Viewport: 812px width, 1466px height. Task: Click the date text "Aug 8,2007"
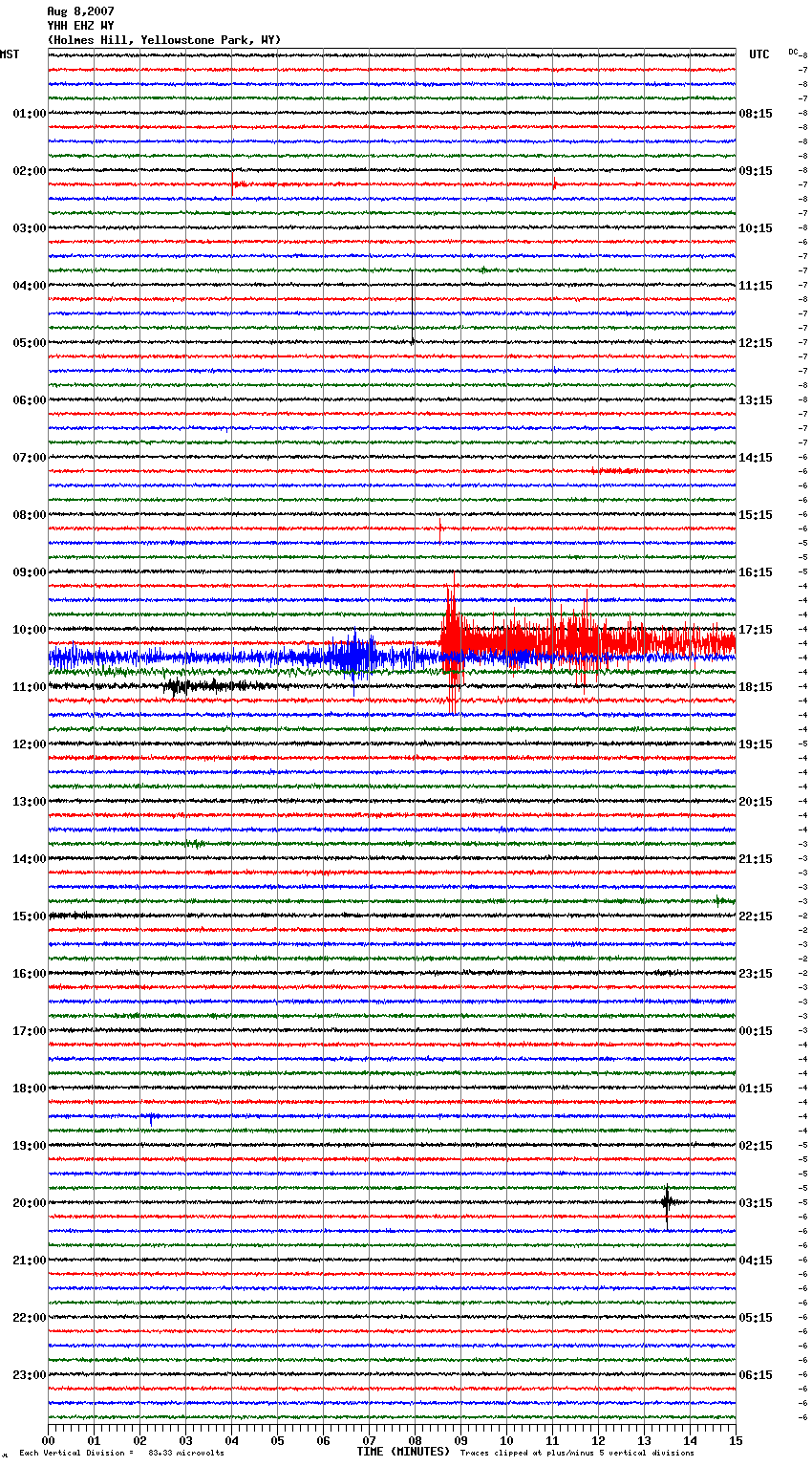[x=80, y=11]
